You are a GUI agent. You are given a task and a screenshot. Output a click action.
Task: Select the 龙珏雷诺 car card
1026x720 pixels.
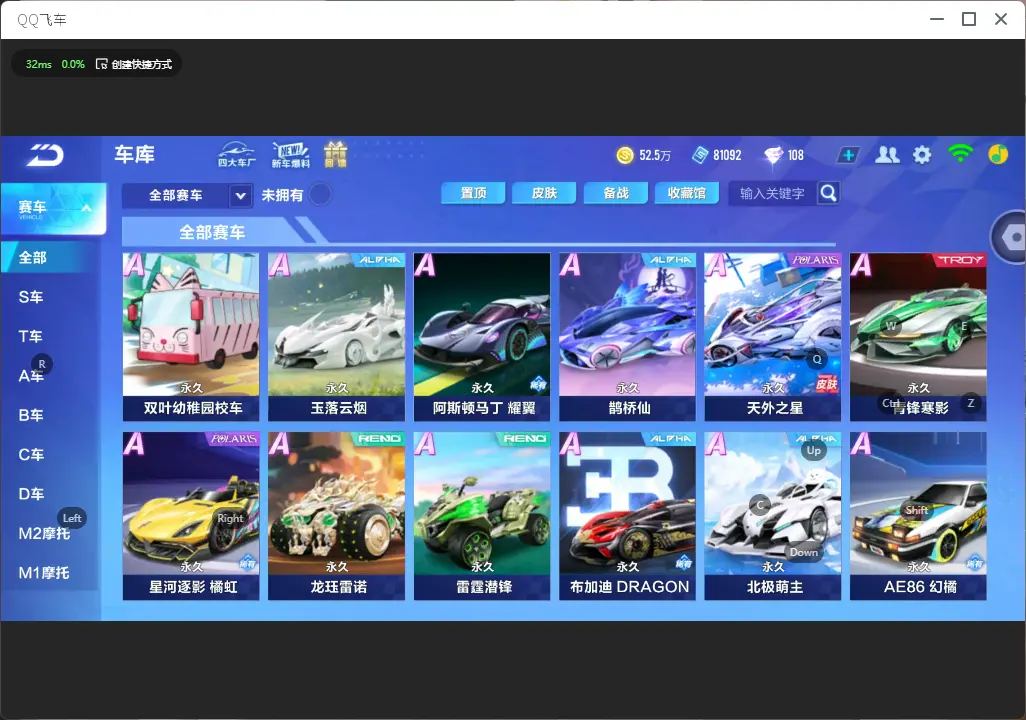pos(336,516)
